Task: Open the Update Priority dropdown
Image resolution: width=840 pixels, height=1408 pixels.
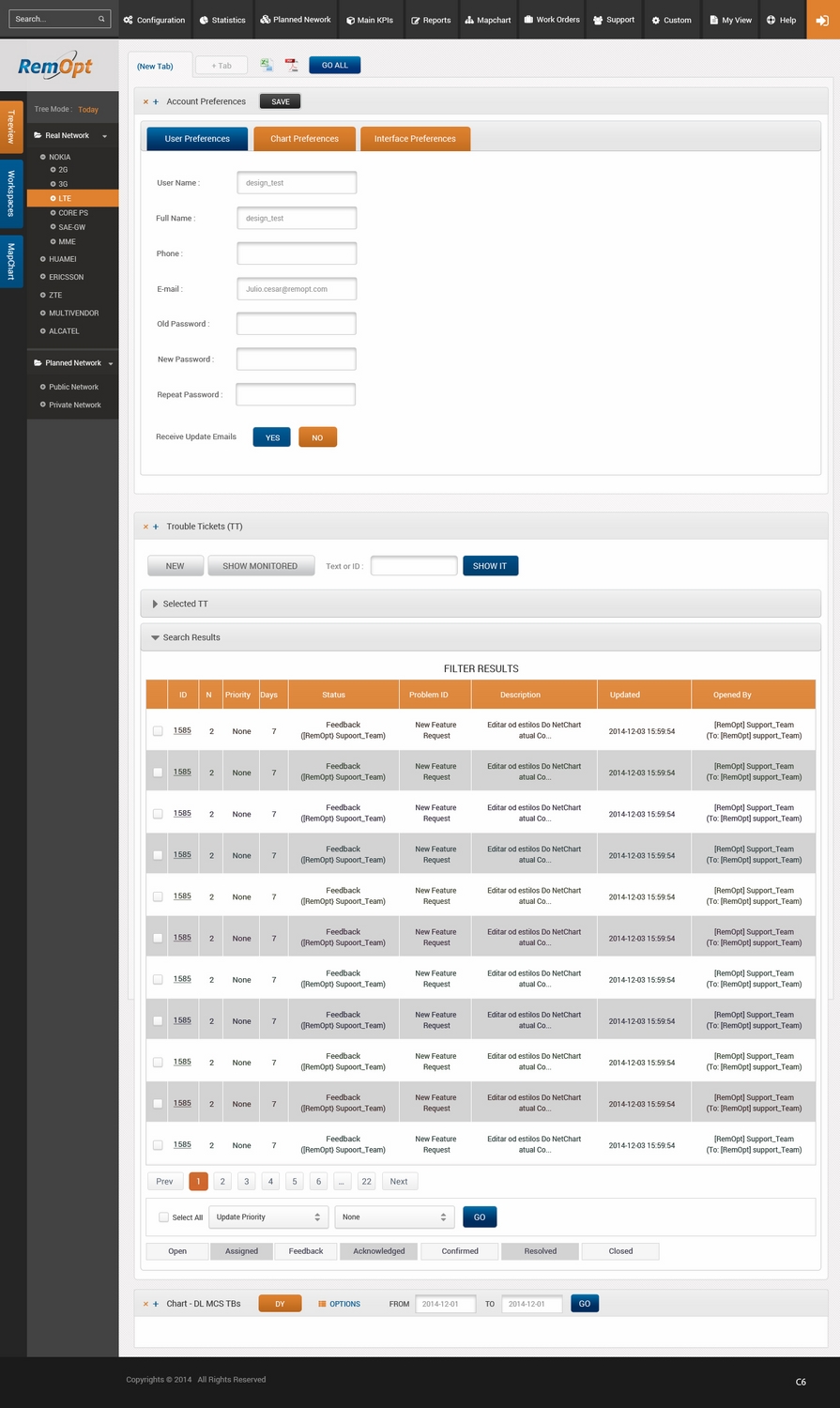Action: point(268,1217)
